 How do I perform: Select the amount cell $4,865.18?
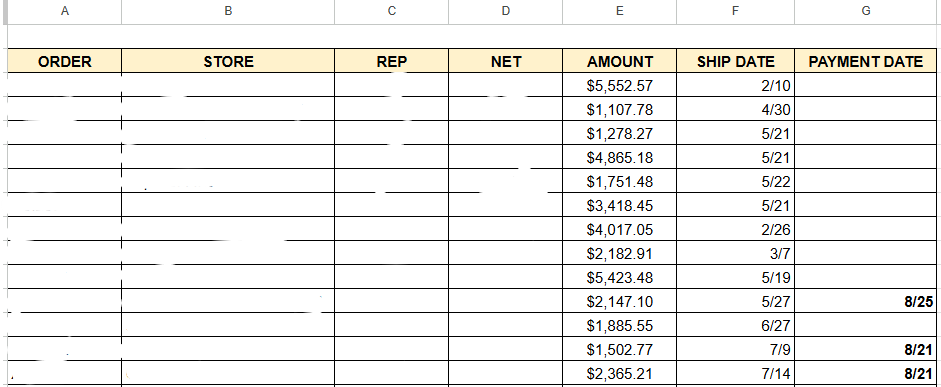[619, 157]
